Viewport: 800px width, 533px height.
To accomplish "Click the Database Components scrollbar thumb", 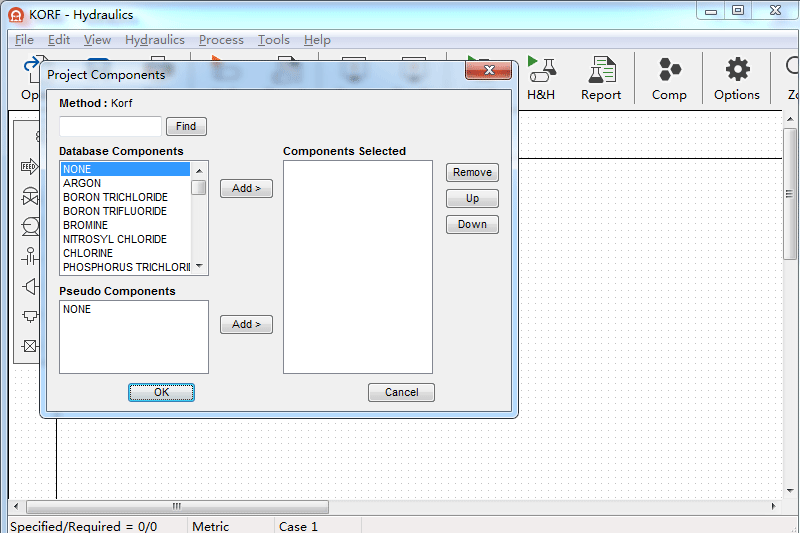I will click(x=199, y=187).
